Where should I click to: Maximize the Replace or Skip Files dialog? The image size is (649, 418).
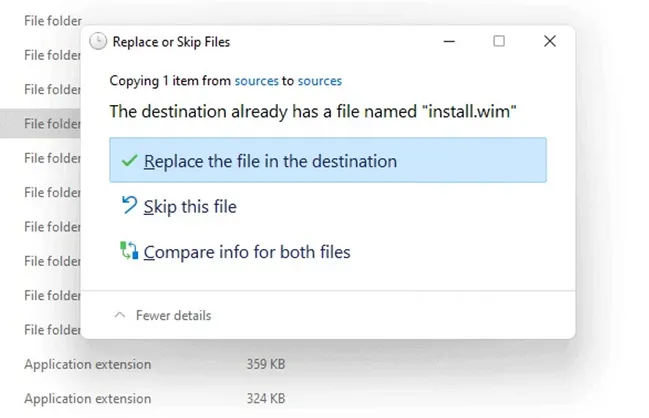(x=499, y=42)
